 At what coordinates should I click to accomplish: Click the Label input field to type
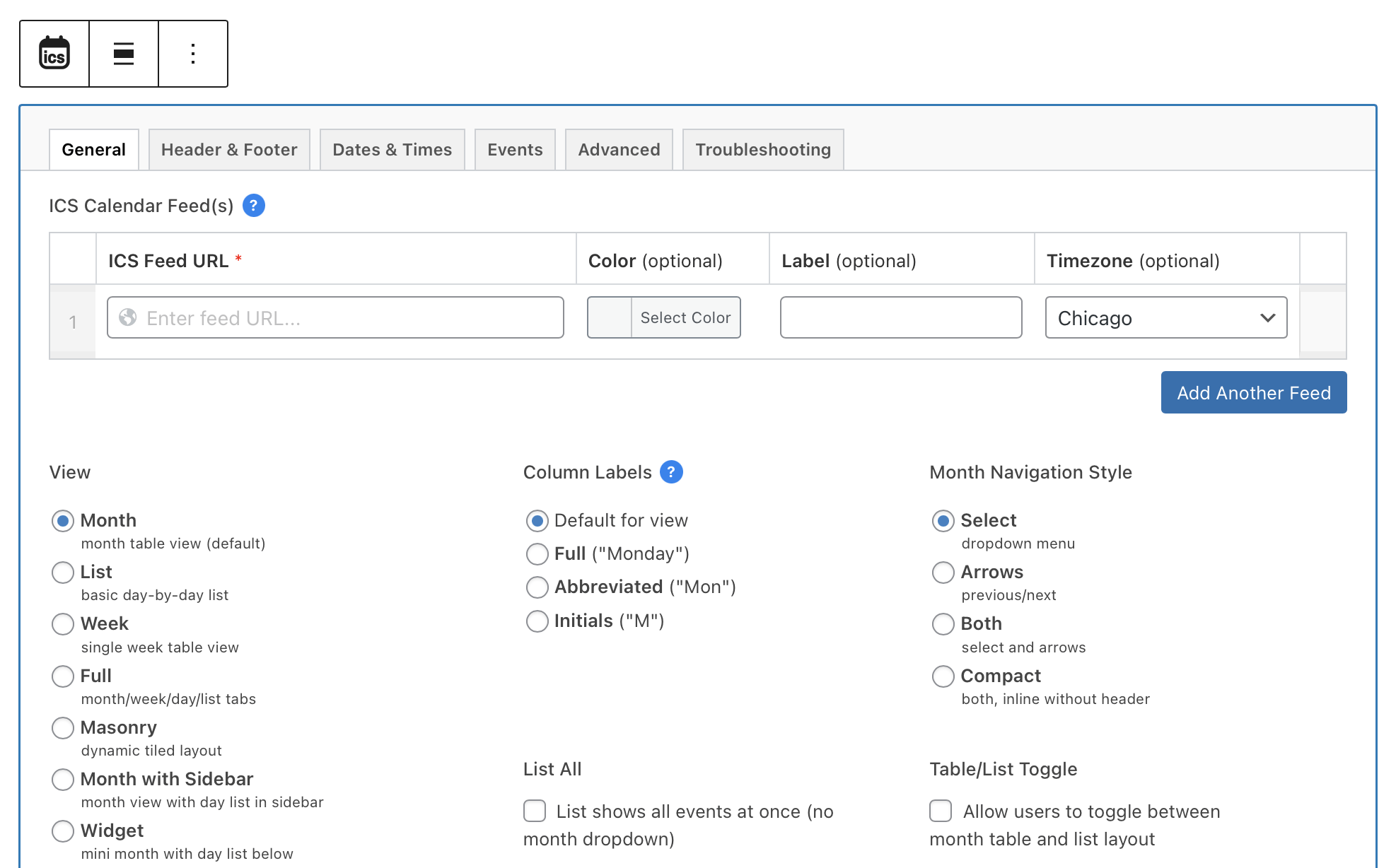(x=901, y=317)
